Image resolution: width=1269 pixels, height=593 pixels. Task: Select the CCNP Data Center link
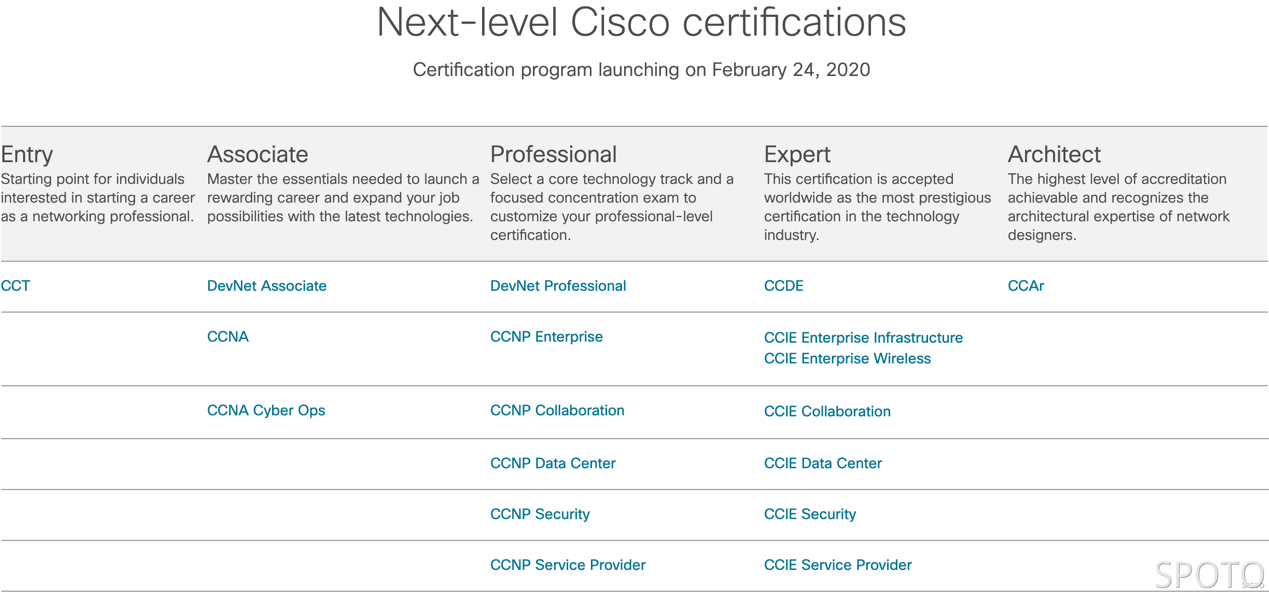pos(553,463)
